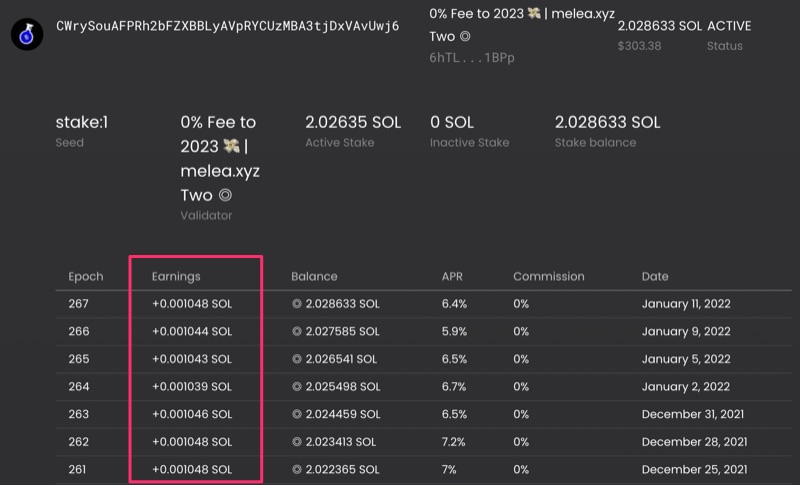The height and width of the screenshot is (485, 800).
Task: Click SOL icon beside 2.027585 balance row
Action: [296, 331]
